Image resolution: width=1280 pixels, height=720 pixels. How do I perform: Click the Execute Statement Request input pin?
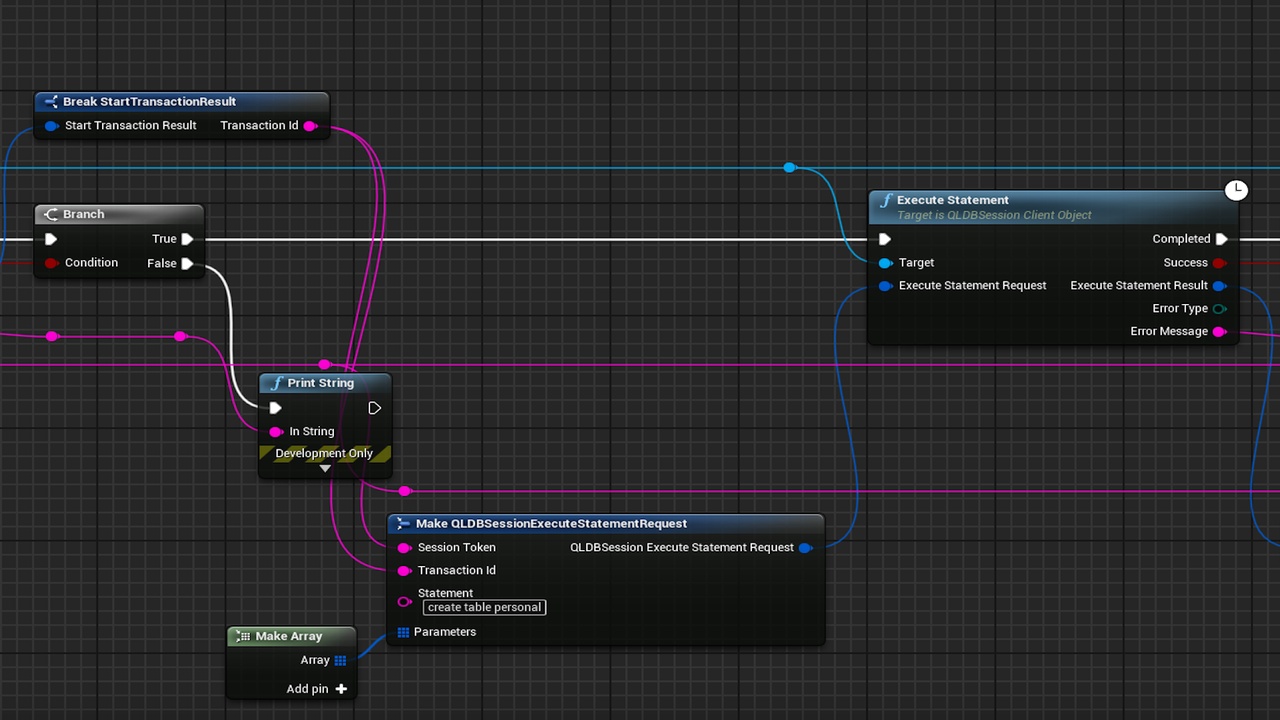coord(885,286)
